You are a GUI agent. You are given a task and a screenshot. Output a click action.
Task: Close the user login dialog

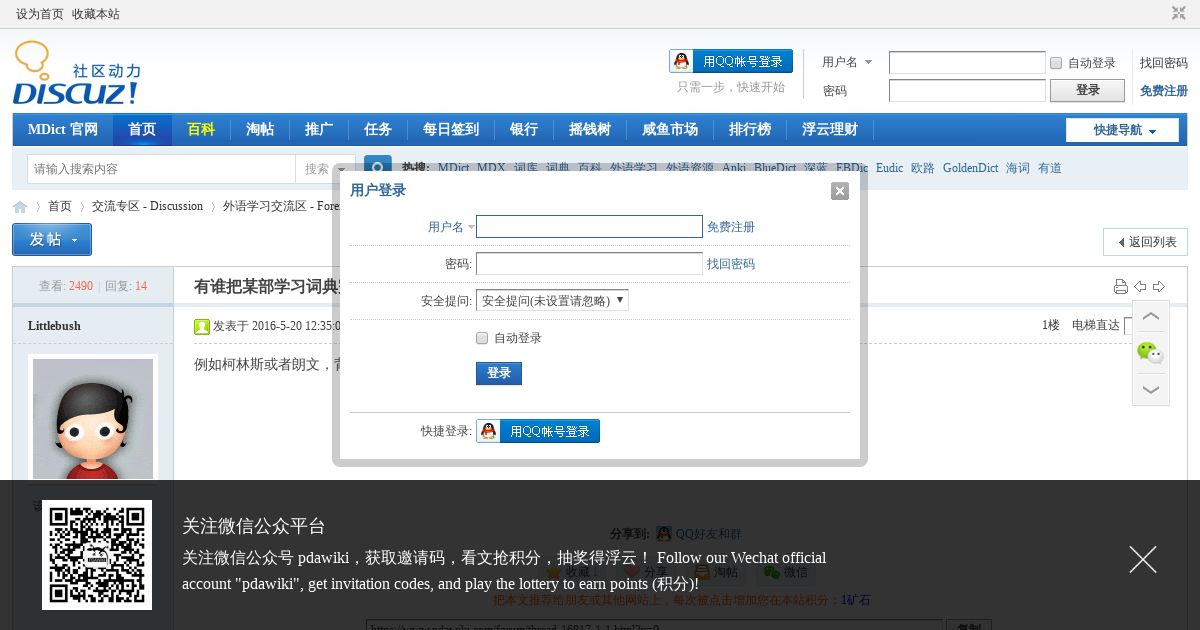point(840,191)
